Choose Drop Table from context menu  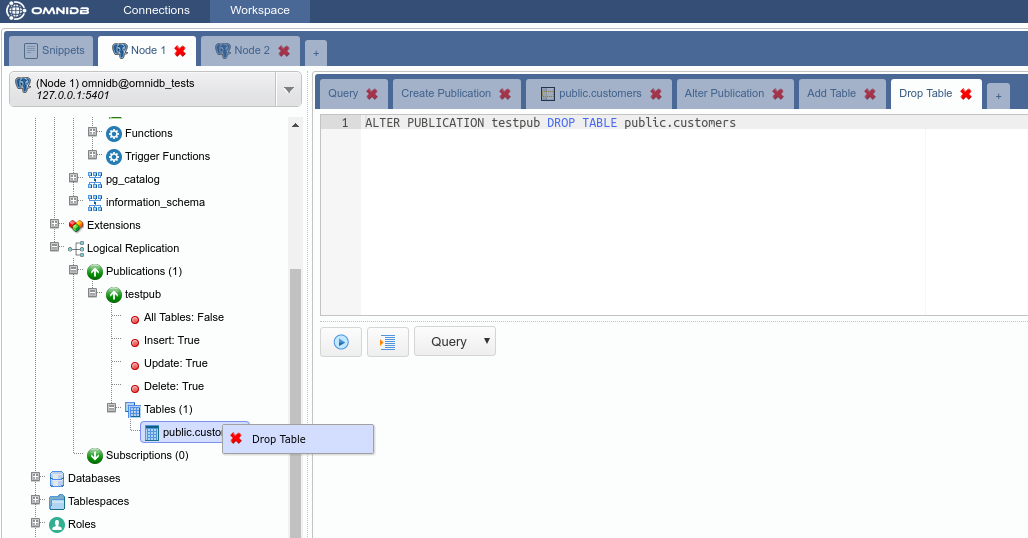coord(279,439)
